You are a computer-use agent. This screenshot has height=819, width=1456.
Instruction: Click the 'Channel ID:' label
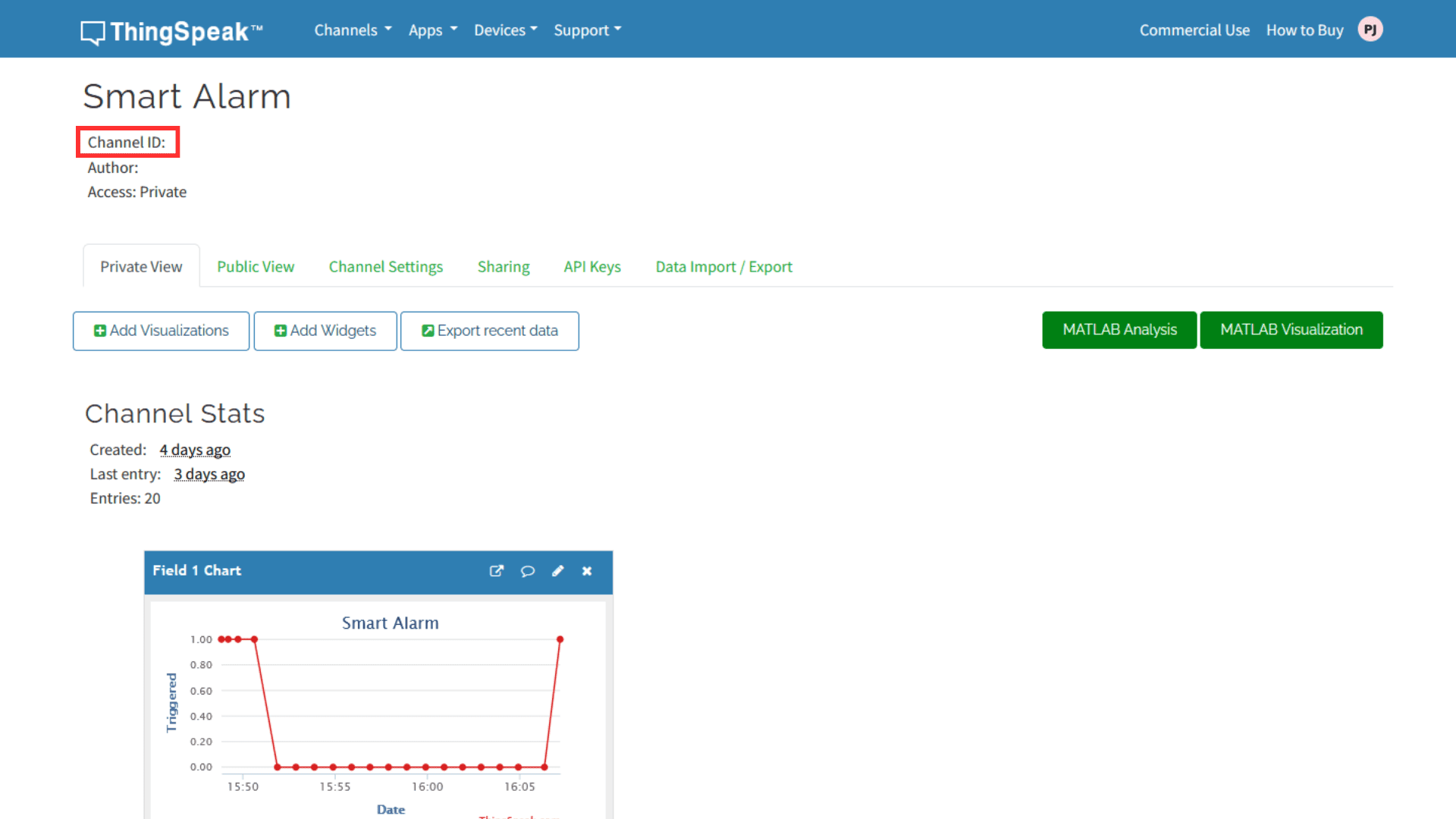(126, 142)
